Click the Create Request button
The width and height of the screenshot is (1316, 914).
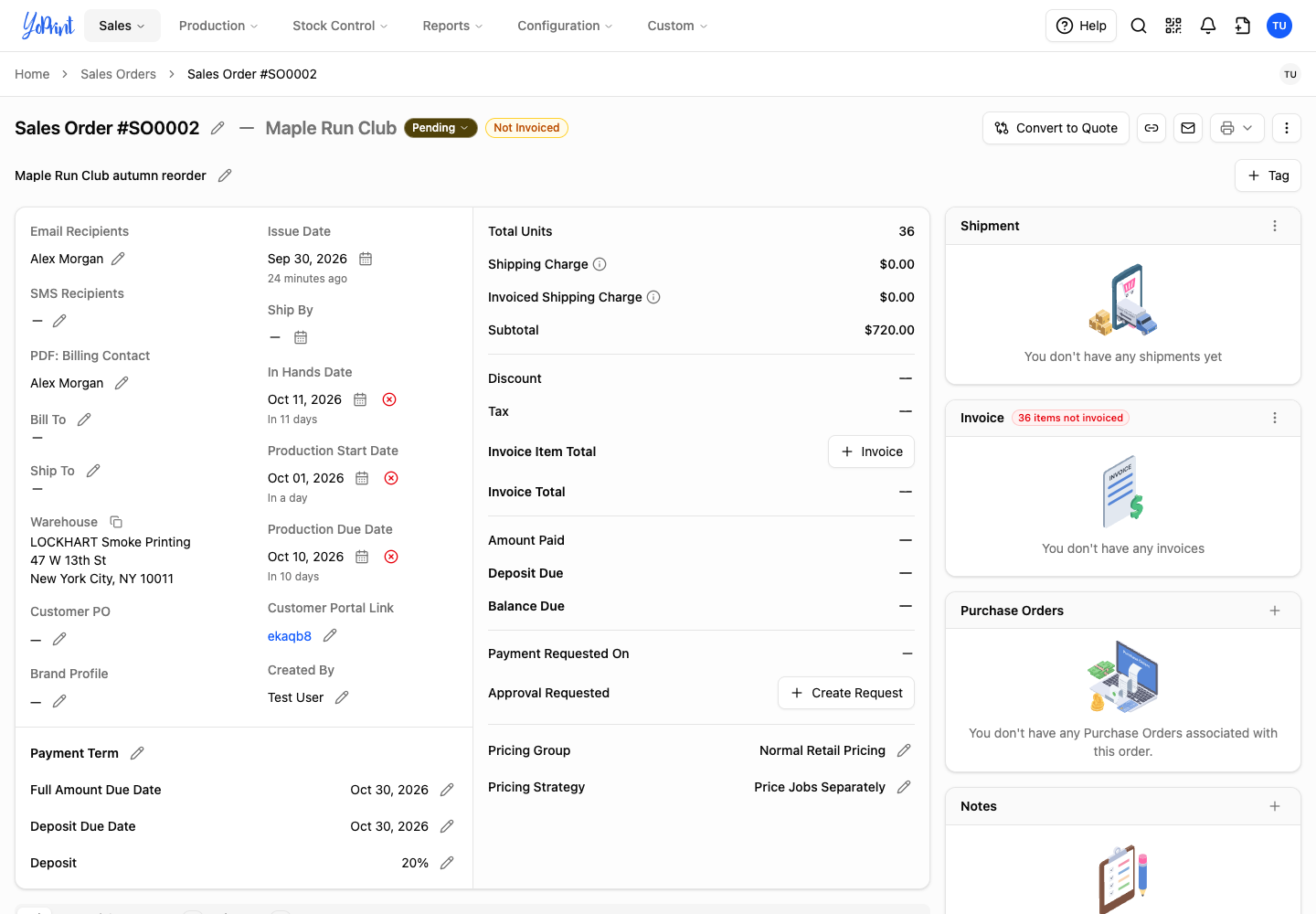[846, 693]
